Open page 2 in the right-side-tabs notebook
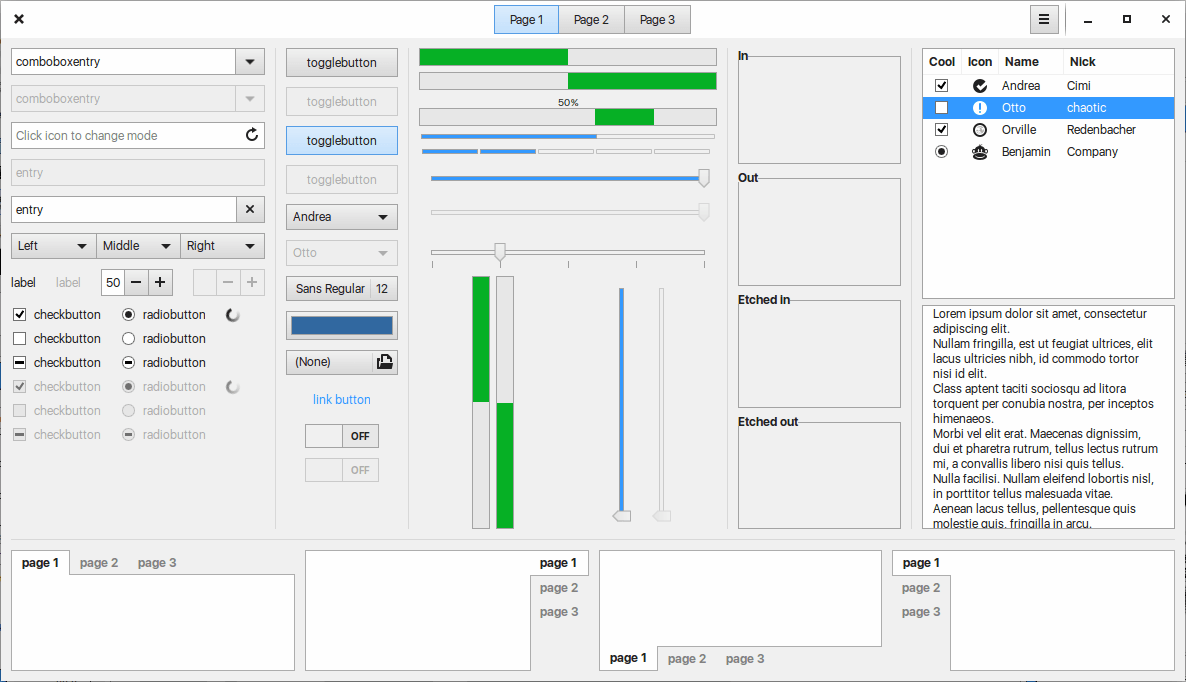The height and width of the screenshot is (682, 1186). 559,587
